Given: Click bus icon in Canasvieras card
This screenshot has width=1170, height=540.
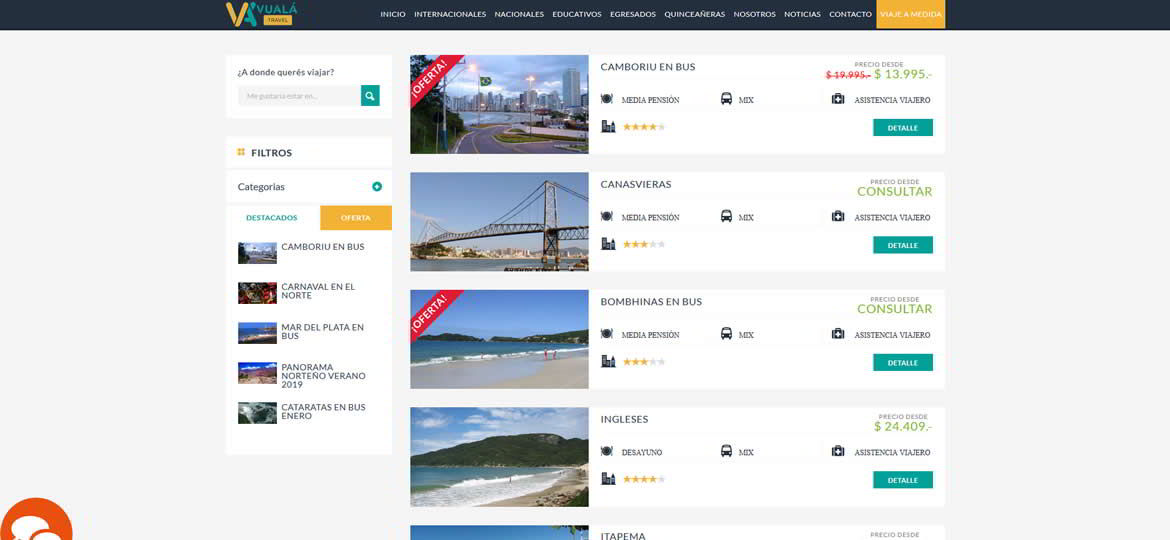Looking at the screenshot, I should coord(726,216).
